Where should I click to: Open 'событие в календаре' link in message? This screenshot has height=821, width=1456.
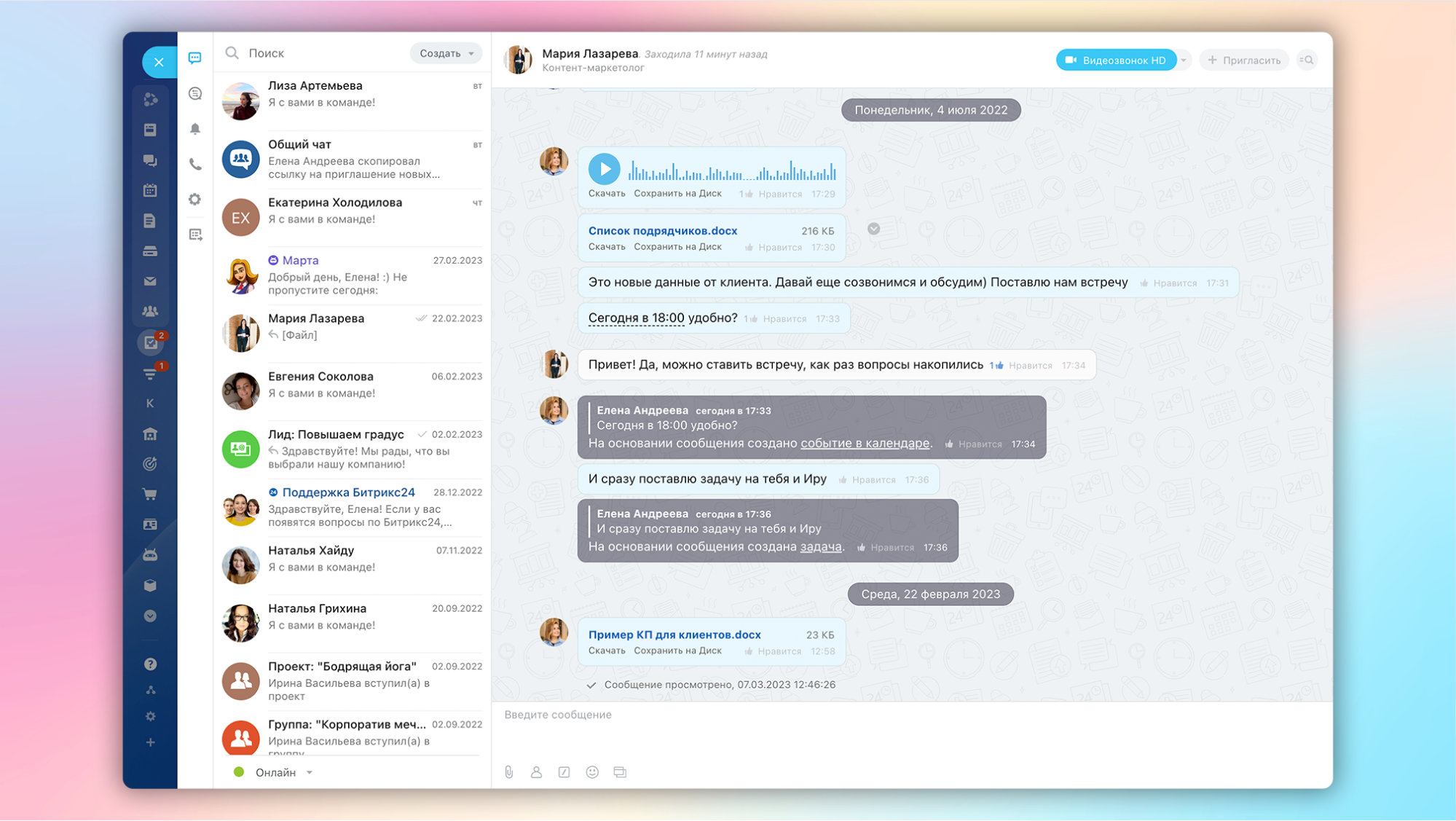(x=865, y=443)
